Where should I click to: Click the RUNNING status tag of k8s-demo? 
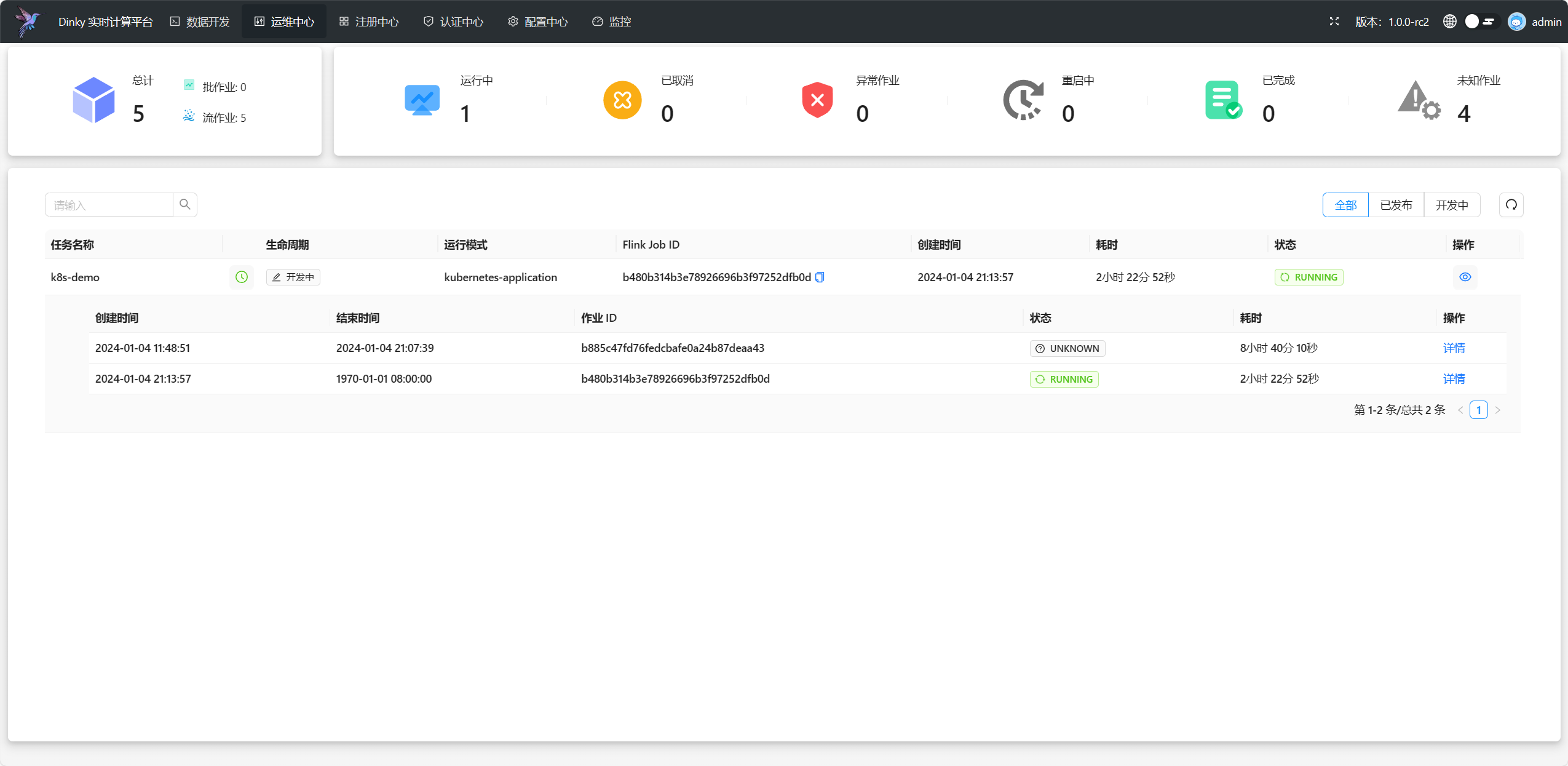coord(1309,277)
